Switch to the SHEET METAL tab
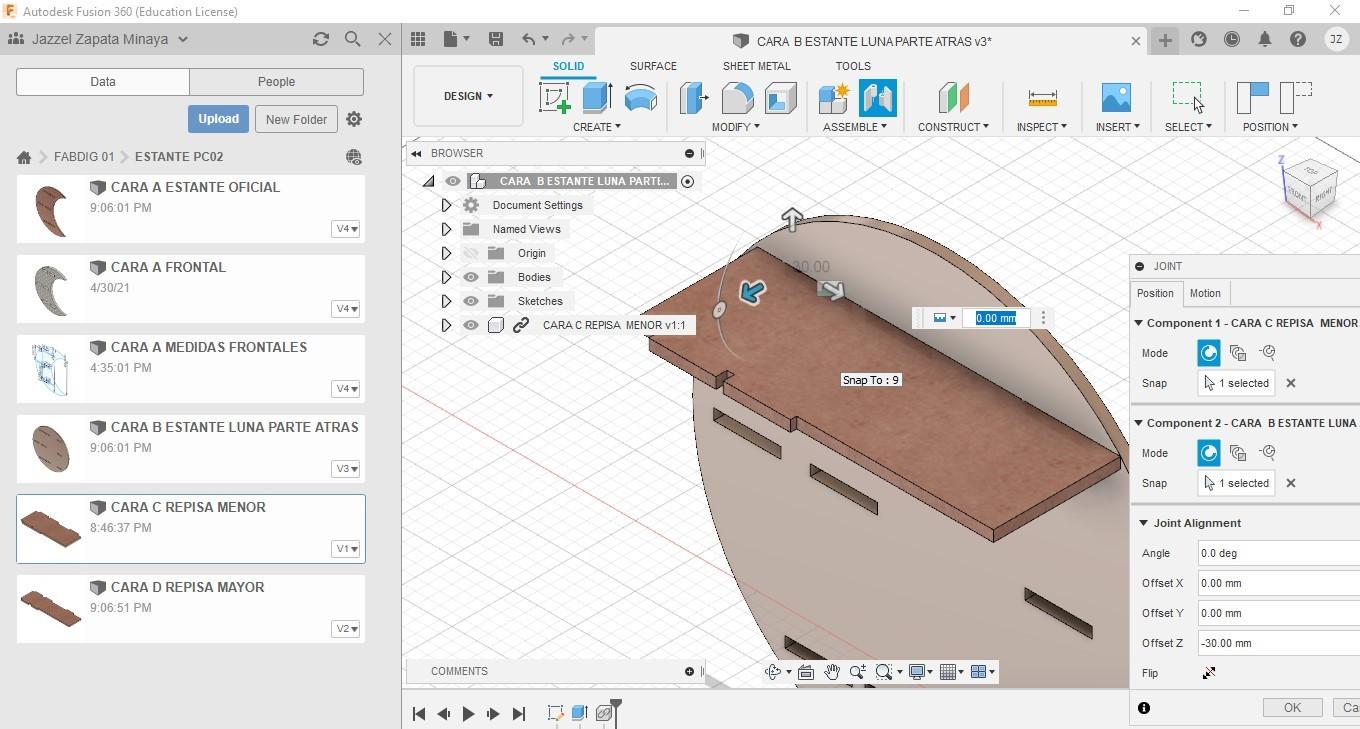This screenshot has width=1360, height=729. [x=756, y=66]
